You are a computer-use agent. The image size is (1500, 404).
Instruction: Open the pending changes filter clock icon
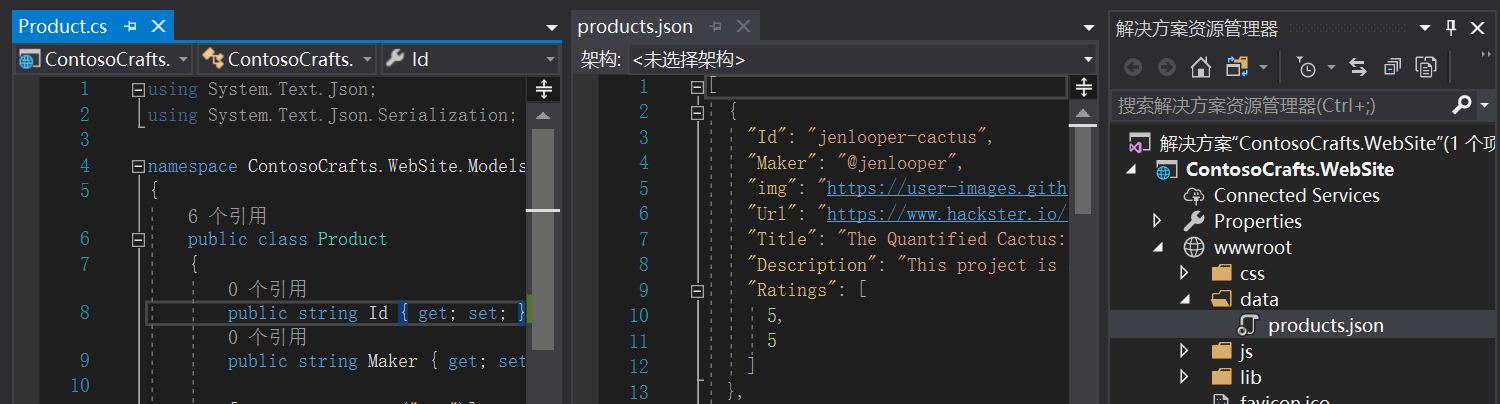click(x=1307, y=67)
